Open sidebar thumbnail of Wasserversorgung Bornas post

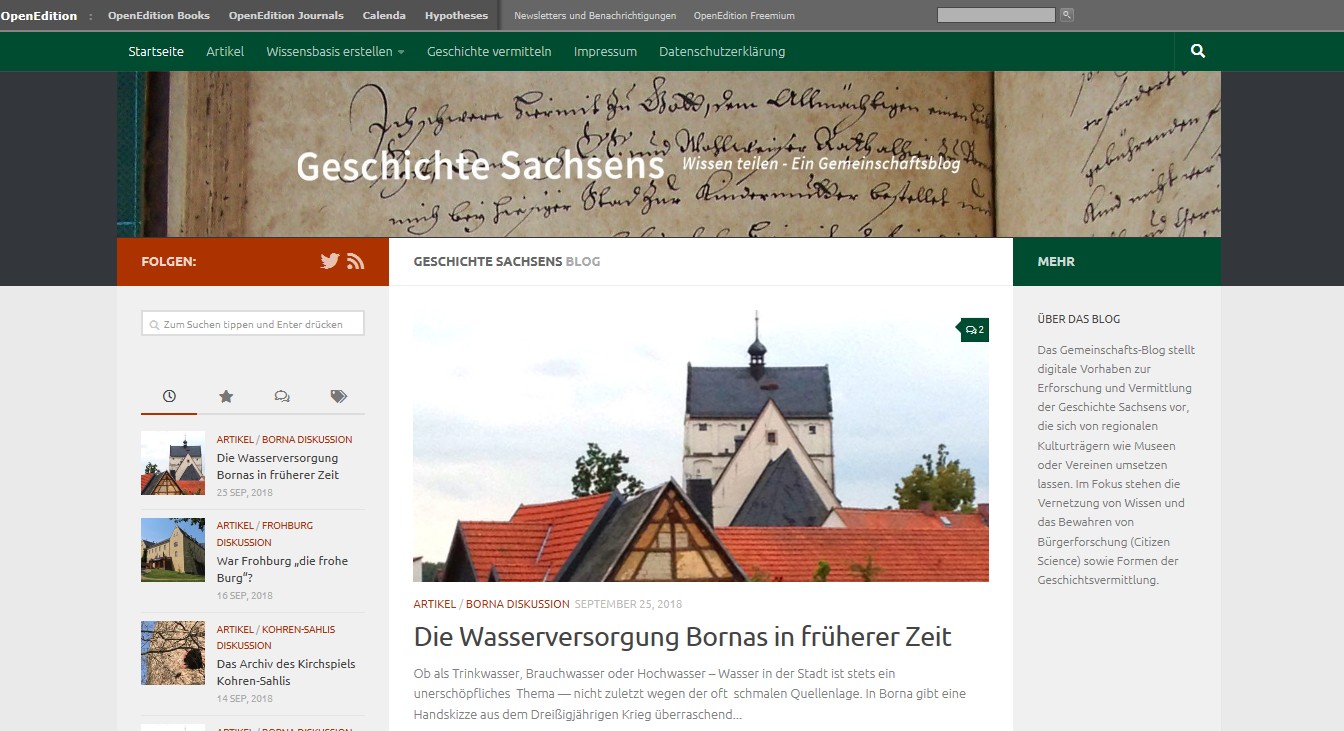pyautogui.click(x=173, y=463)
